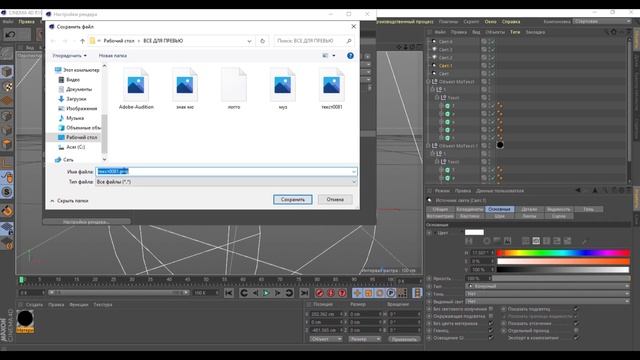Open Тень dropdown in light attributes
This screenshot has height=360, width=640.
548,293
